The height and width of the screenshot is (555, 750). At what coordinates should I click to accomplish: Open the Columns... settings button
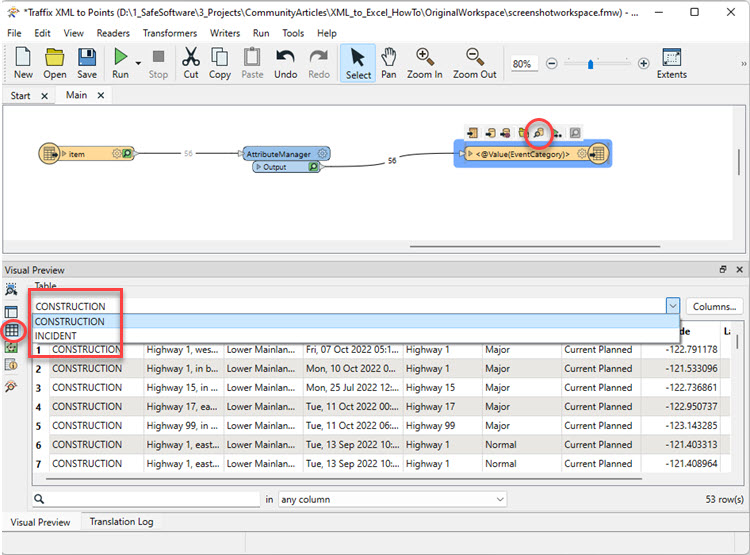[x=714, y=306]
